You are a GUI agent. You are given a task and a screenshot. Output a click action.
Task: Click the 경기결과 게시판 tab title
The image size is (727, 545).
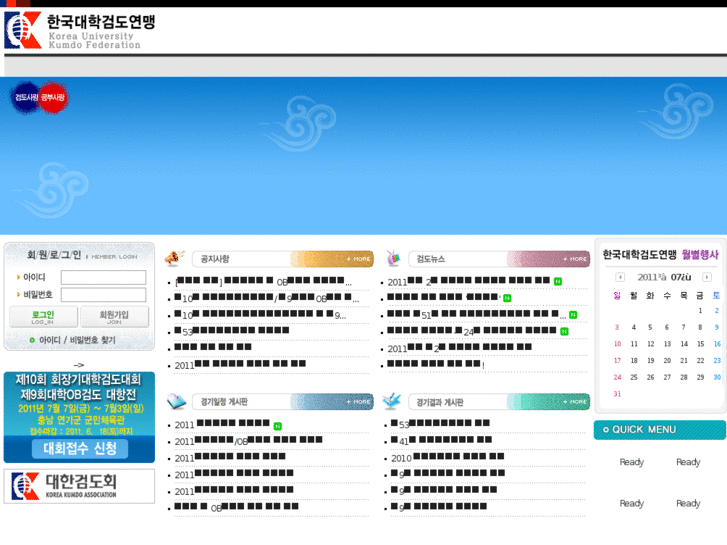(440, 402)
